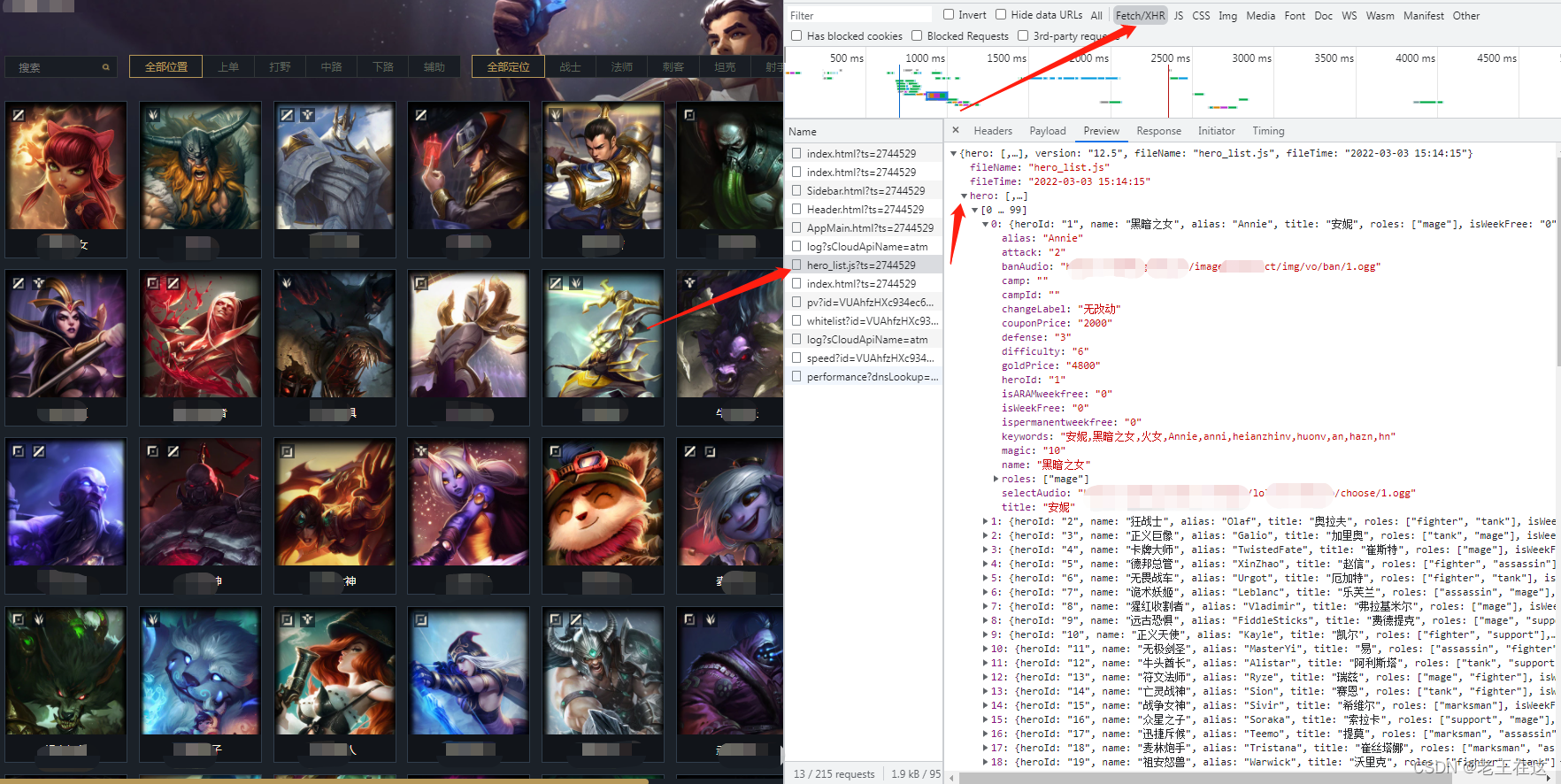
Task: Click the hero search box
Action: tap(60, 67)
